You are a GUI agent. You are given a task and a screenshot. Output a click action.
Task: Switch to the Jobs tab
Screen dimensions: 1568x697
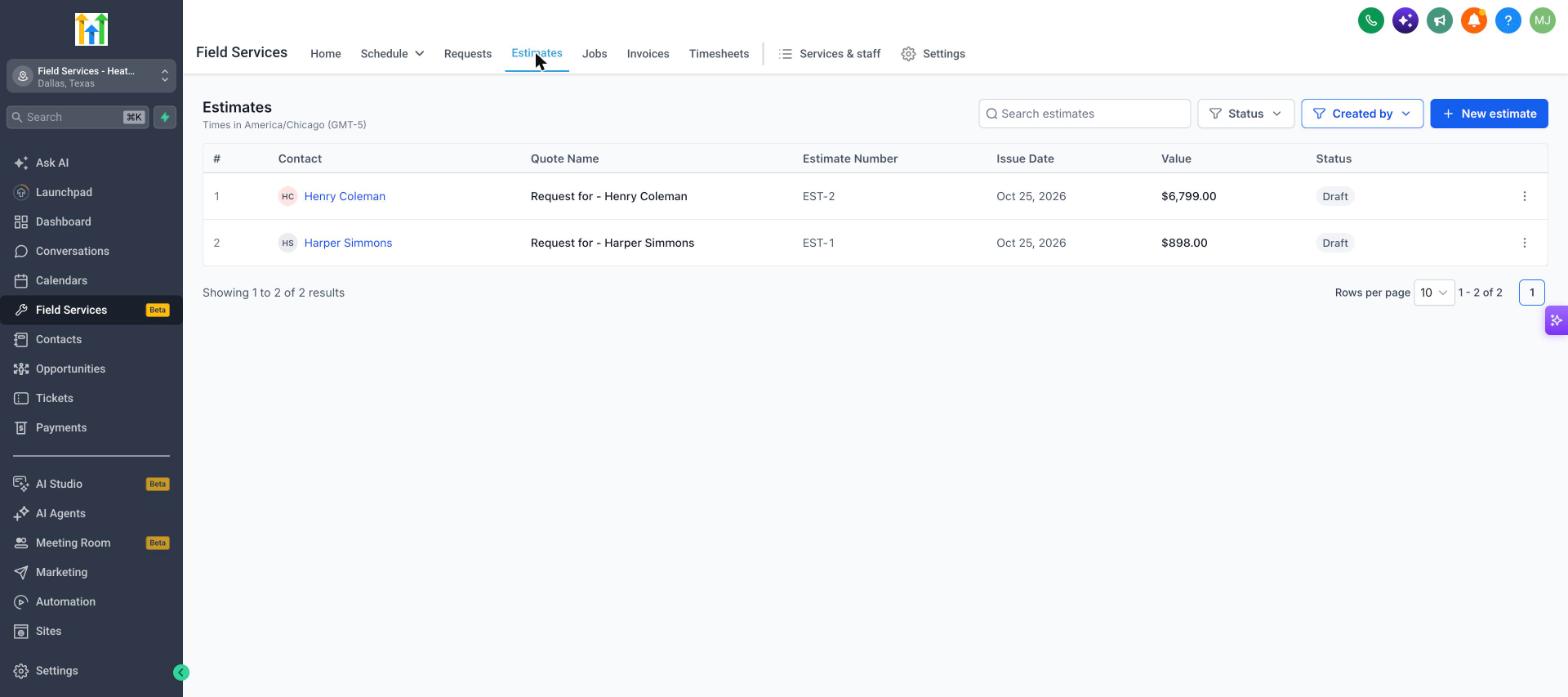[594, 54]
